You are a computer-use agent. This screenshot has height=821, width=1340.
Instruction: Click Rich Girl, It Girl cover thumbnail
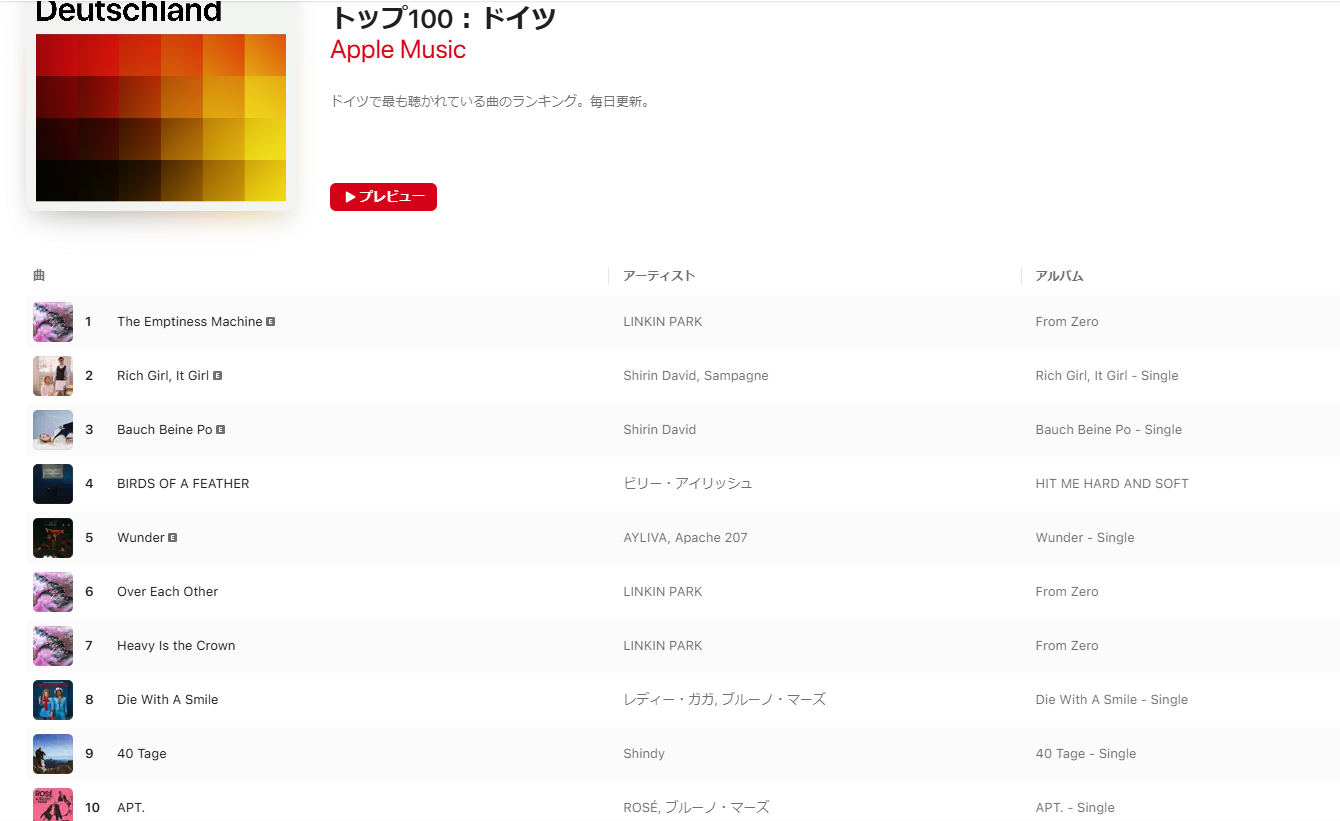pyautogui.click(x=53, y=376)
